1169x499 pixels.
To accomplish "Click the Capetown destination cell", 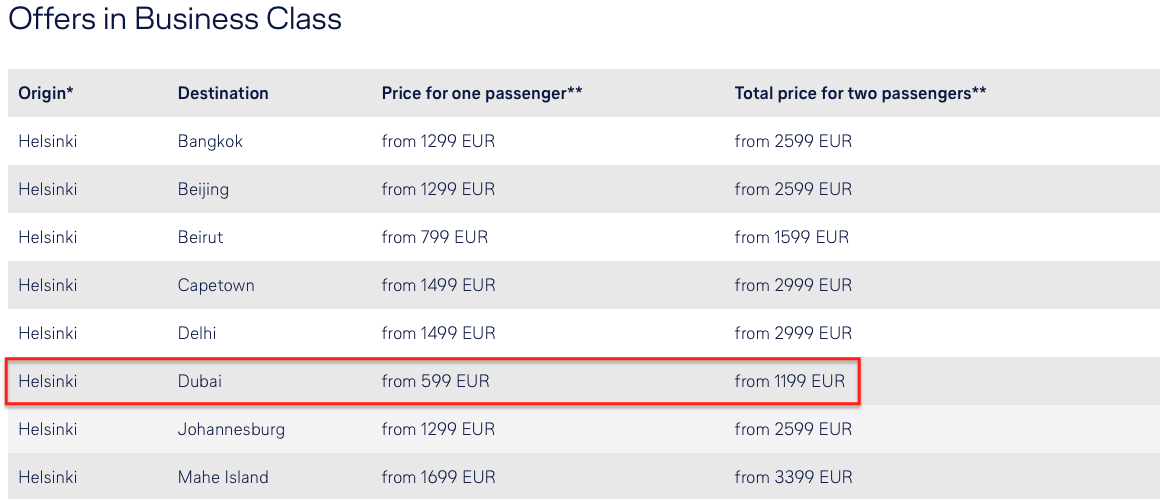I will [216, 285].
